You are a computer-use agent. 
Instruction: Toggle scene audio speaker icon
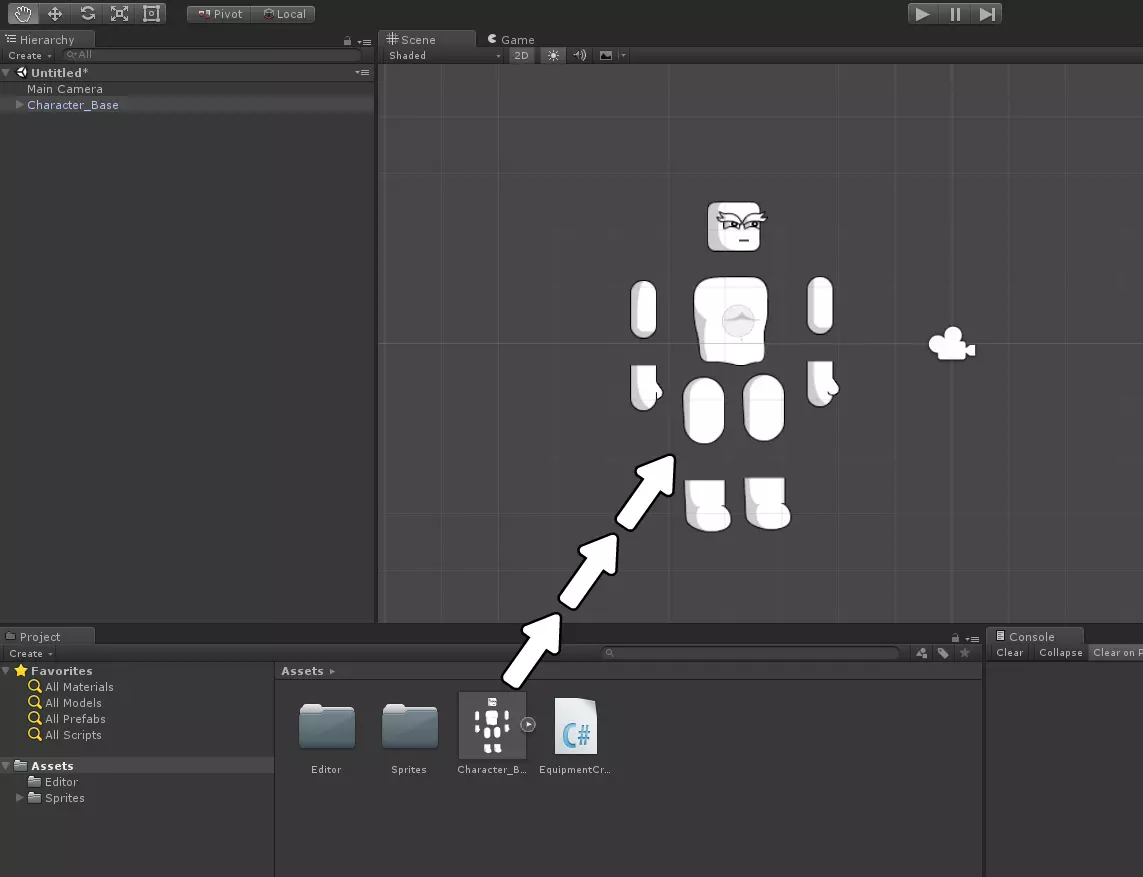pyautogui.click(x=580, y=56)
